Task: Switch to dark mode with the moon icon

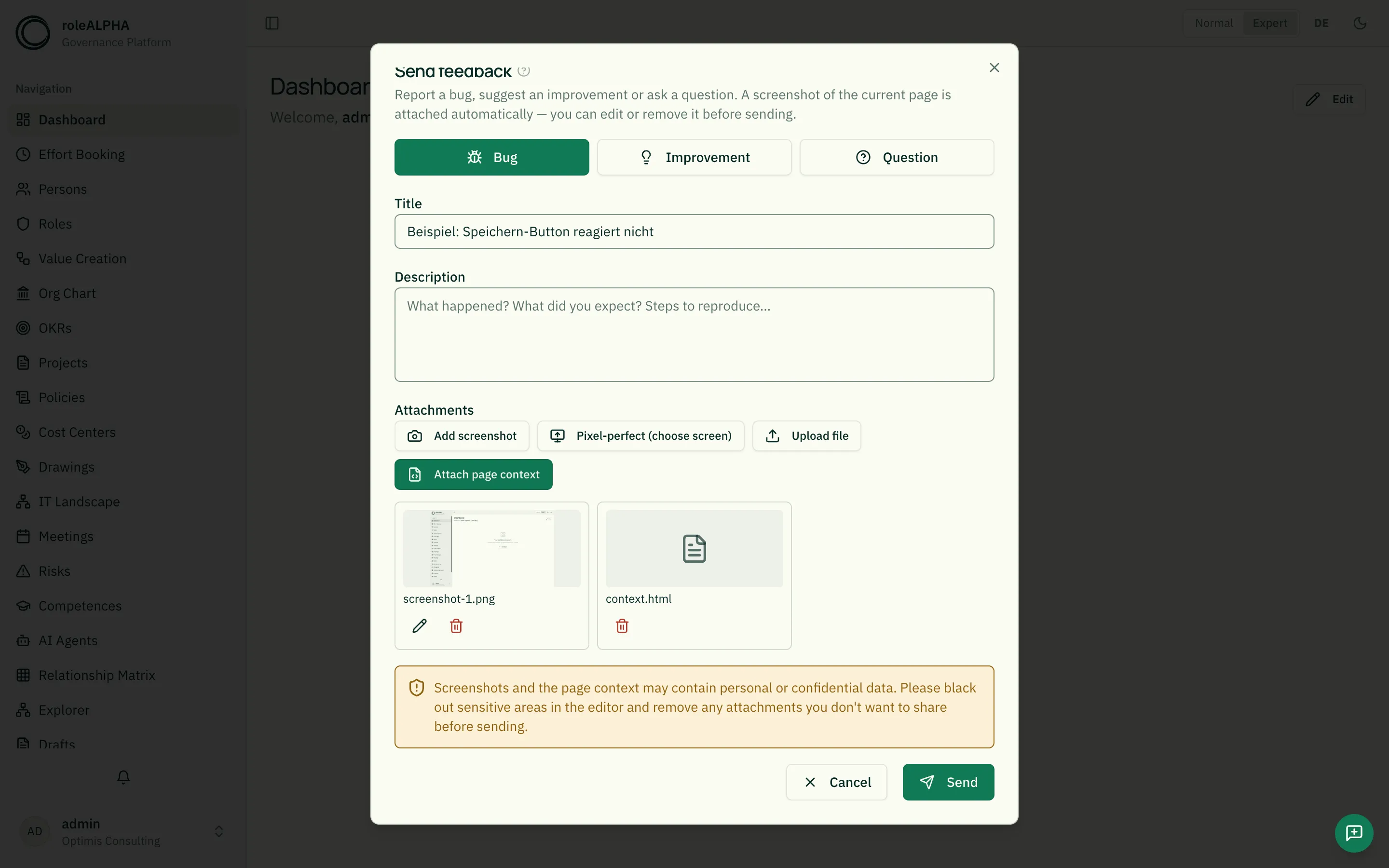Action: click(1360, 23)
